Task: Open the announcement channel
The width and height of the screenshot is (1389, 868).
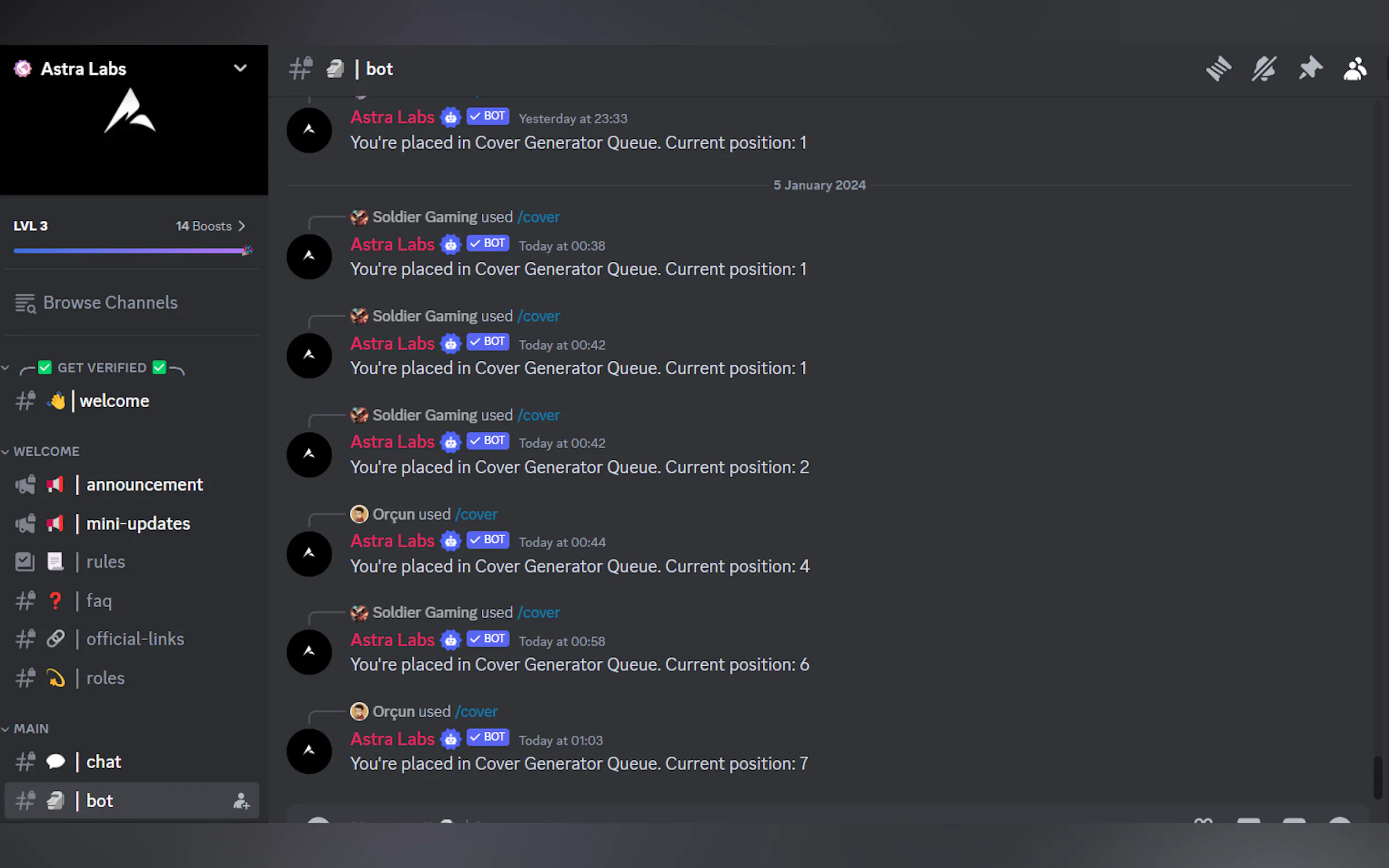Action: tap(131, 484)
